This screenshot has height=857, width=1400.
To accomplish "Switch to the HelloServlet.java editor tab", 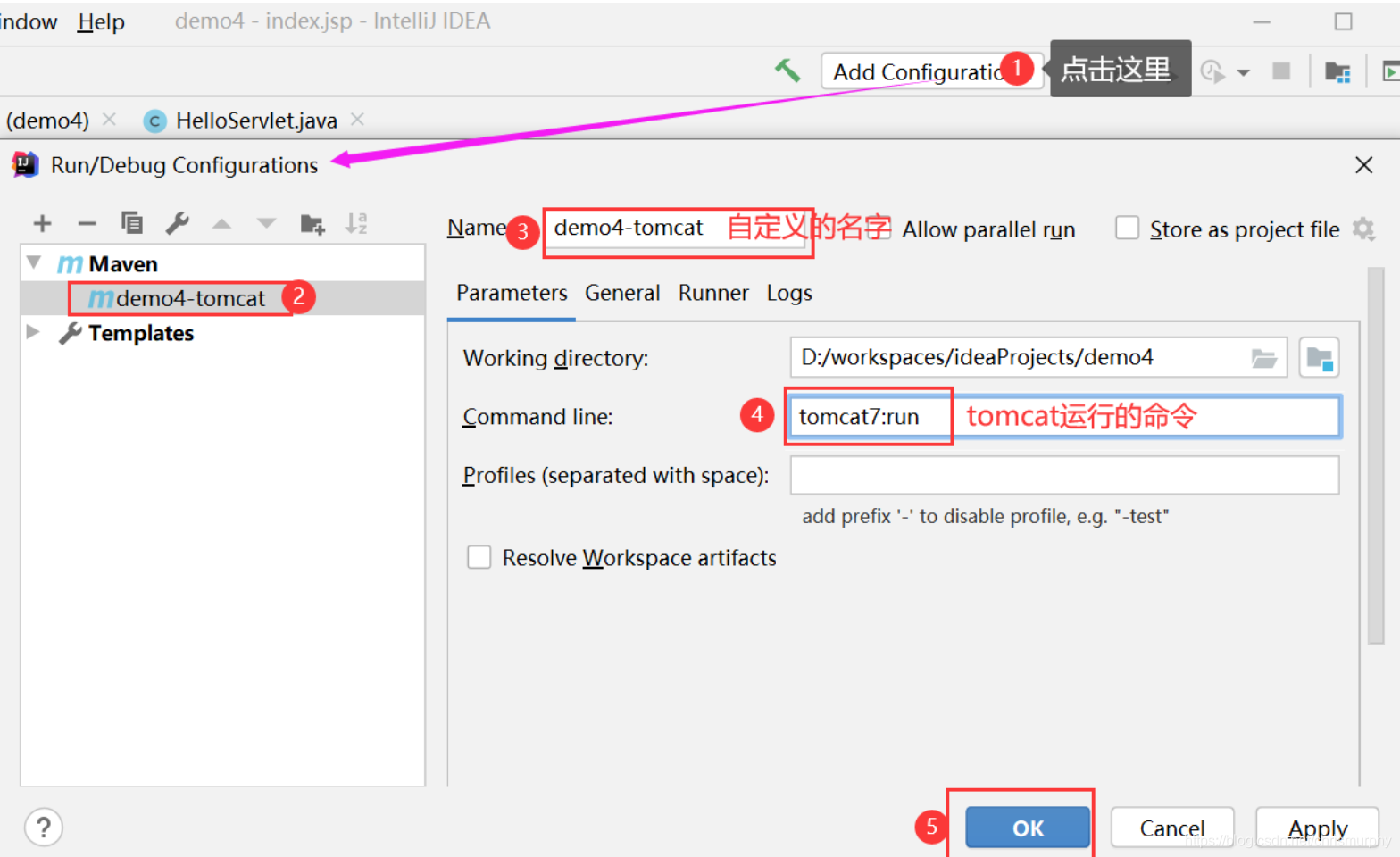I will pos(256,121).
